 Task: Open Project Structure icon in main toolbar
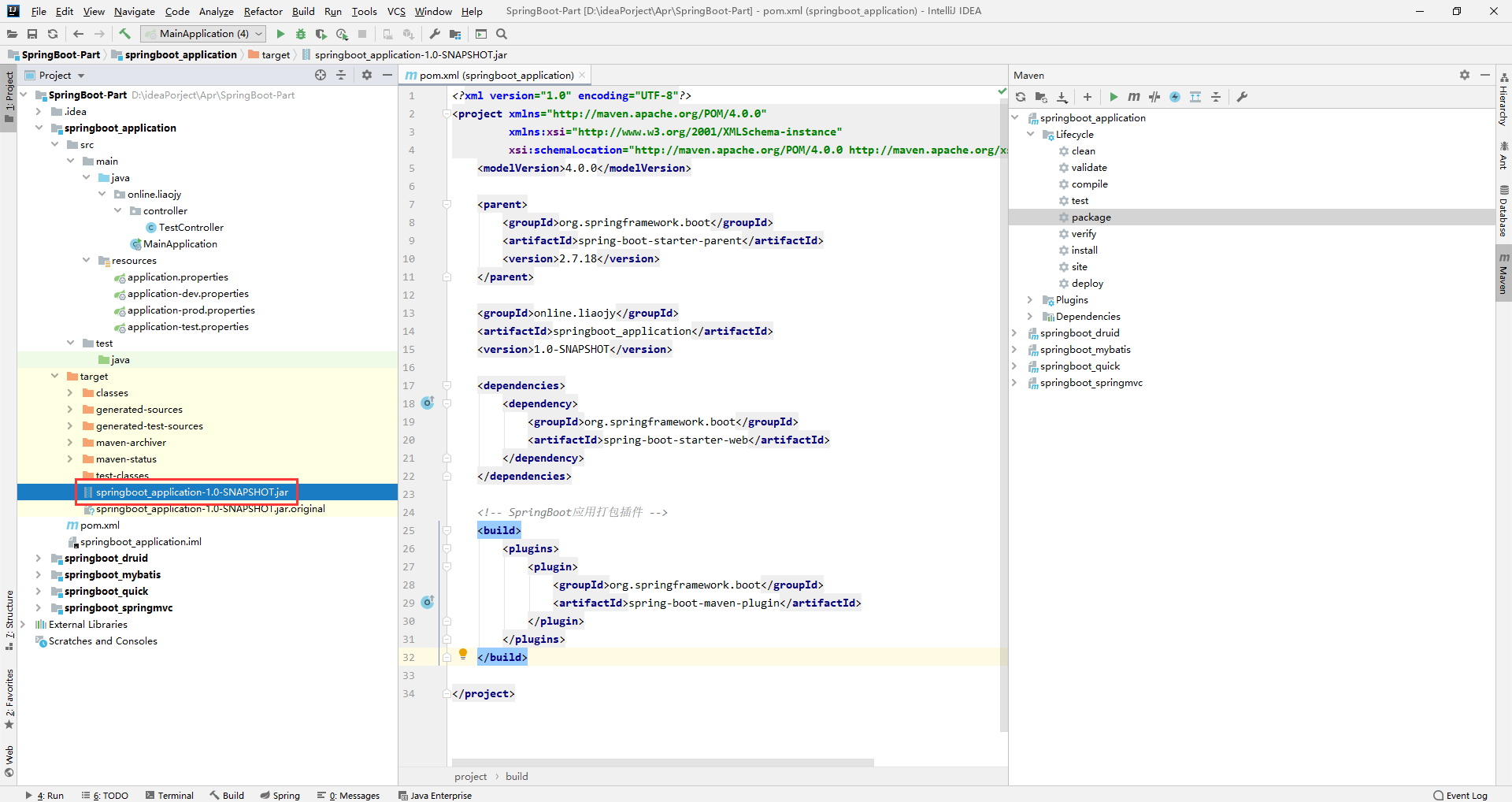pyautogui.click(x=455, y=34)
